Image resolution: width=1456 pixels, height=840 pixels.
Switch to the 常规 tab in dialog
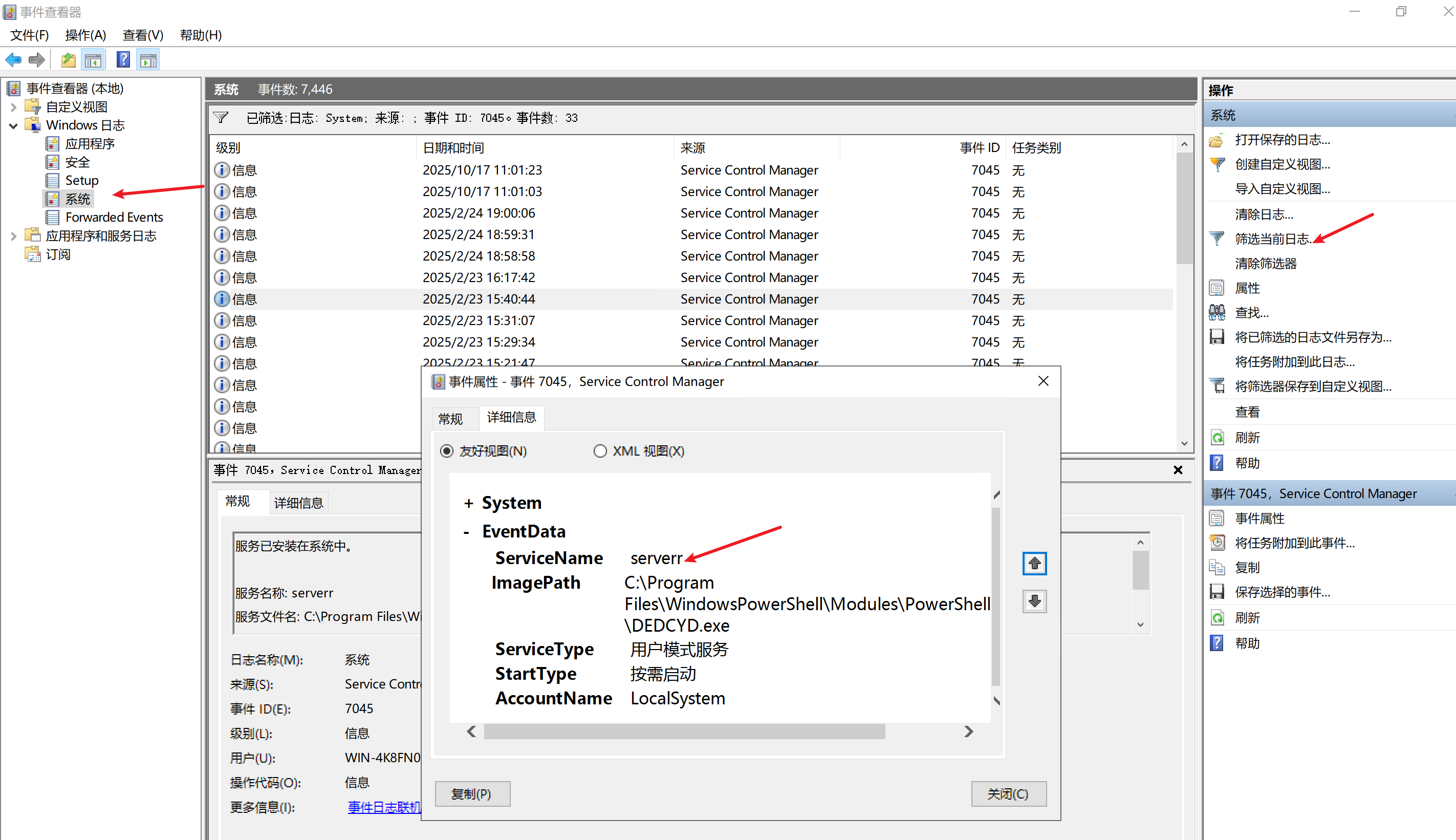tap(450, 419)
